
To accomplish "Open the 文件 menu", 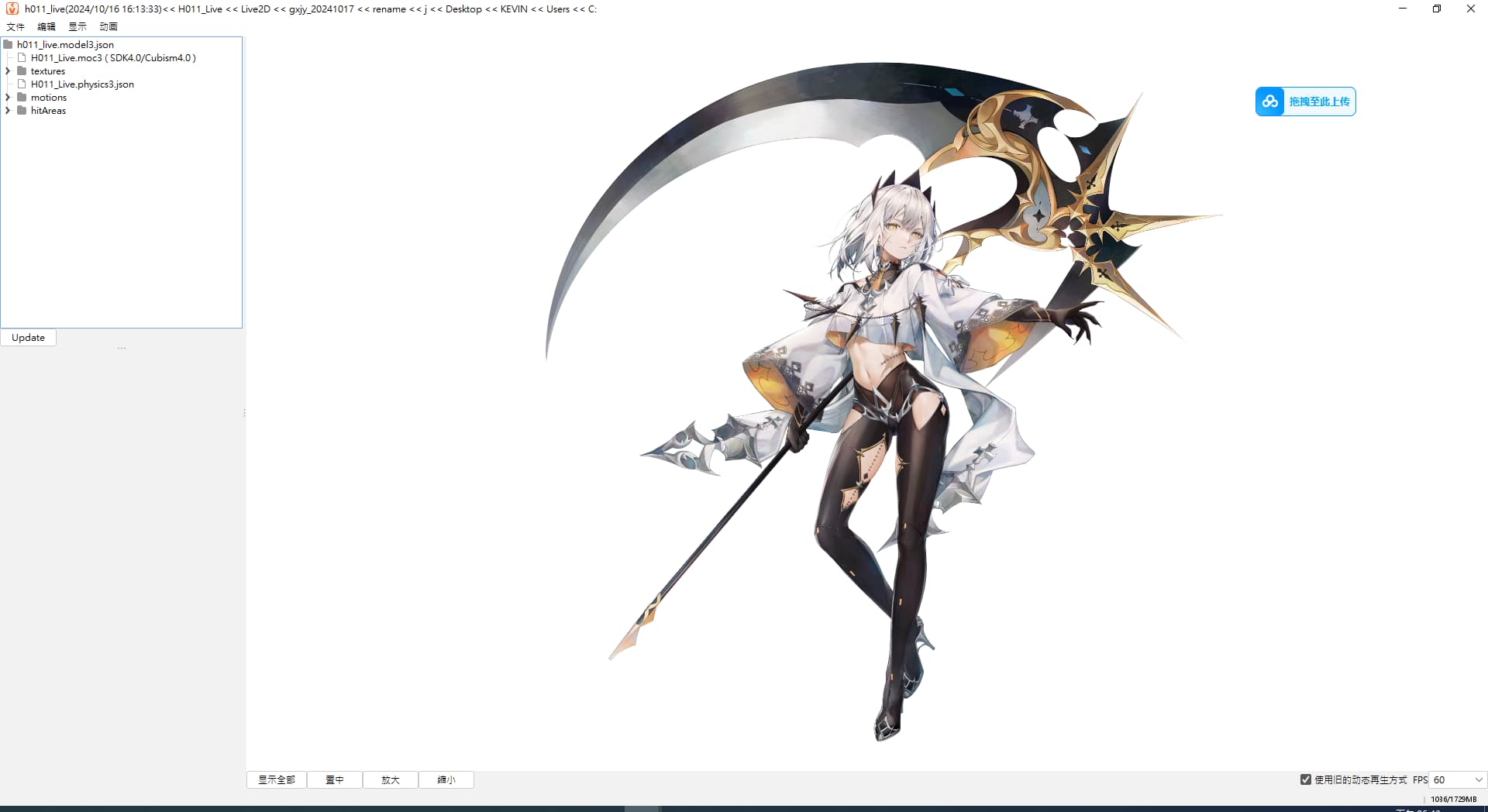I will 15,26.
